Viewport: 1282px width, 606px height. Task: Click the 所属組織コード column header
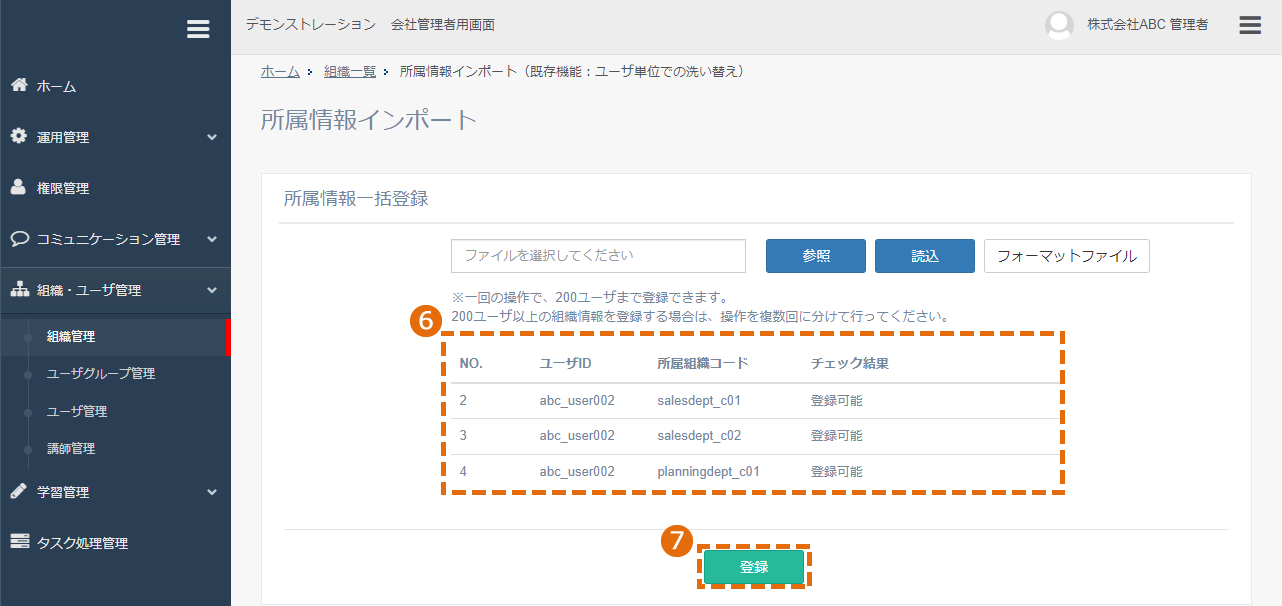click(x=703, y=364)
